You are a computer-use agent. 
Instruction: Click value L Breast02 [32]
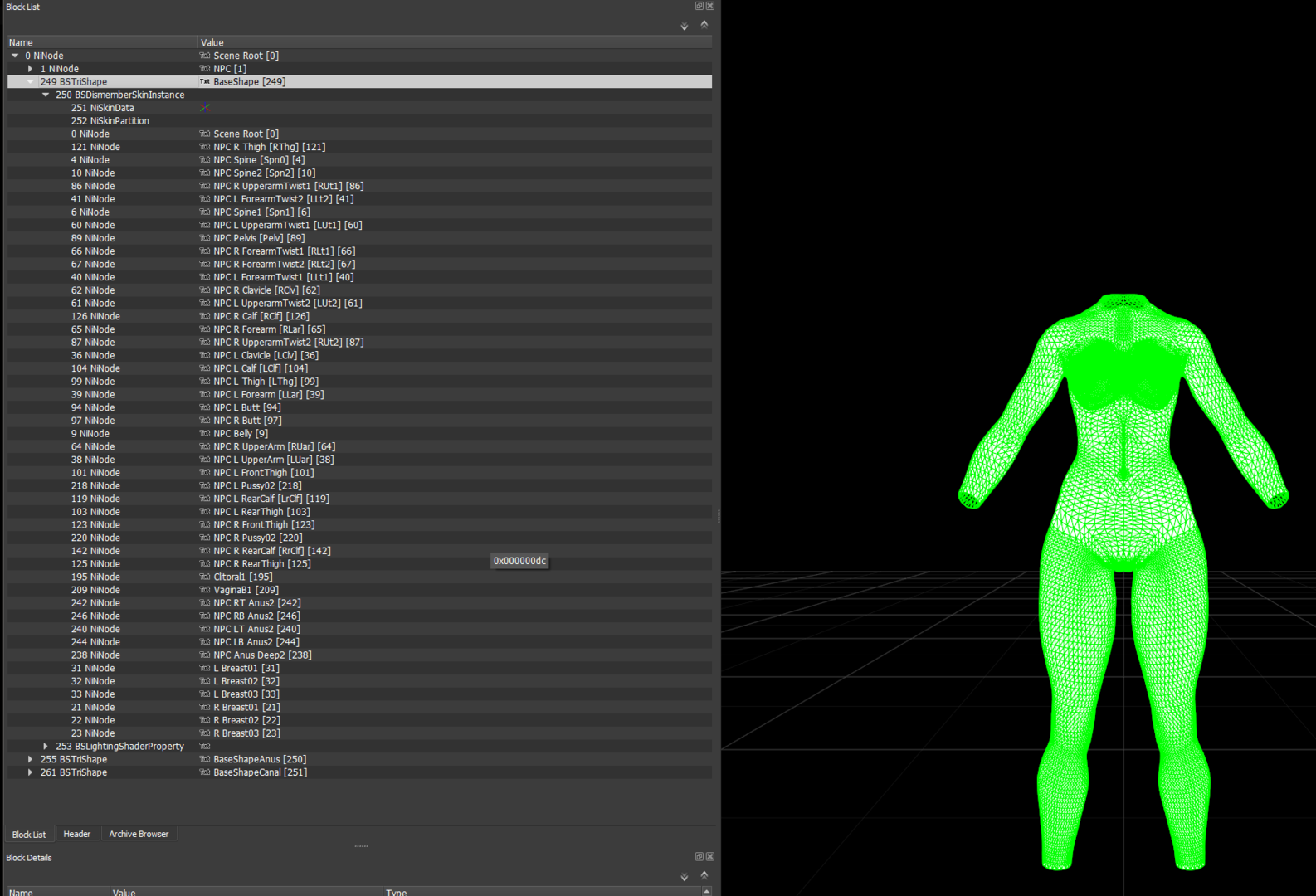(x=246, y=681)
